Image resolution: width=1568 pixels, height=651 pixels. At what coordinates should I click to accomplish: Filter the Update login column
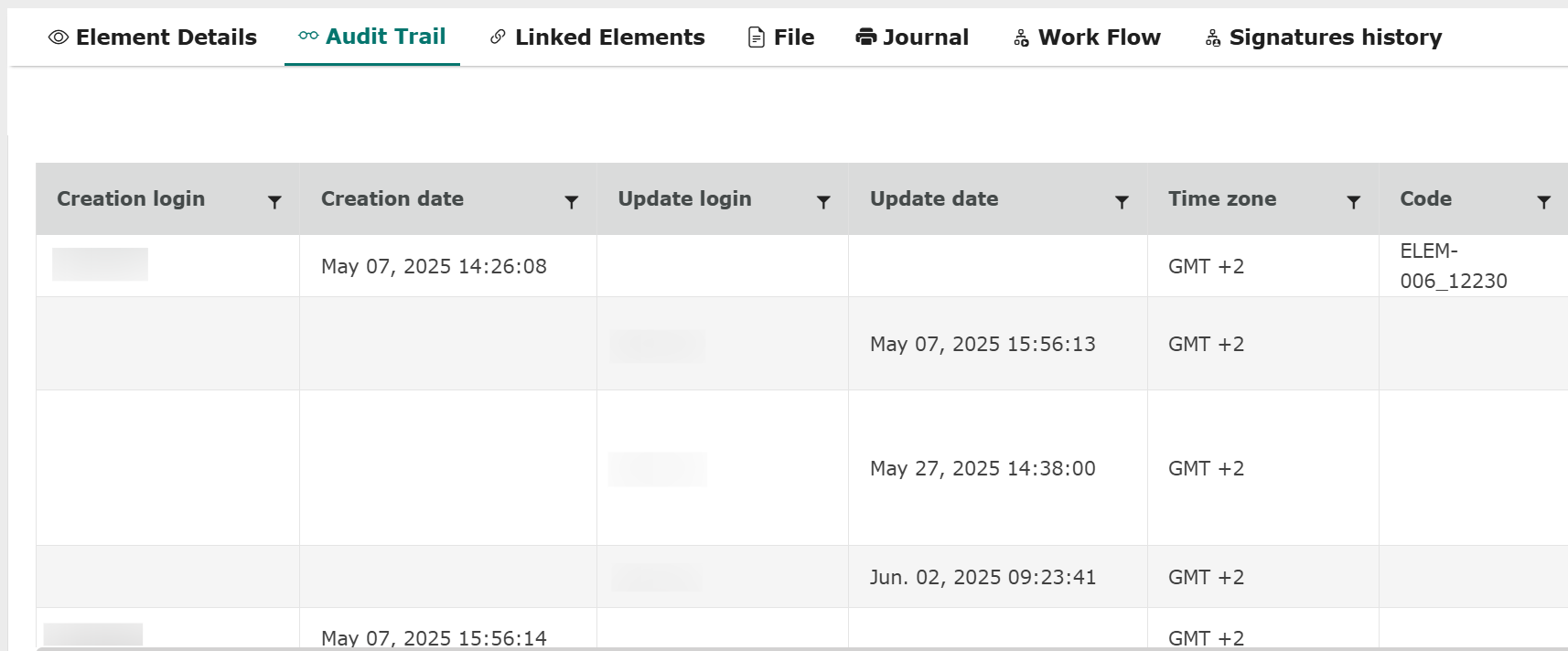[823, 202]
